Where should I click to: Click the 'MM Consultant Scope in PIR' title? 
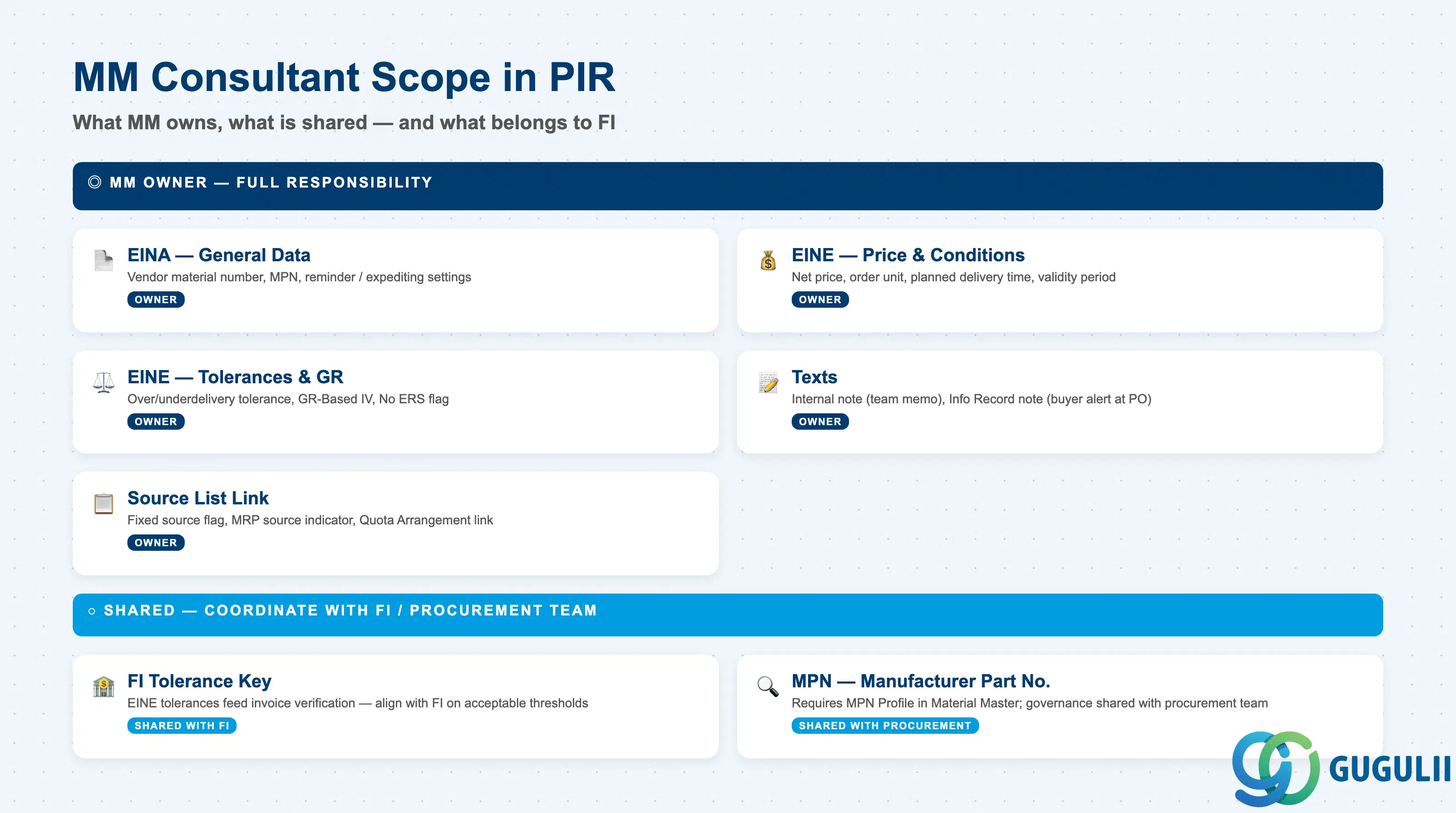pos(344,77)
